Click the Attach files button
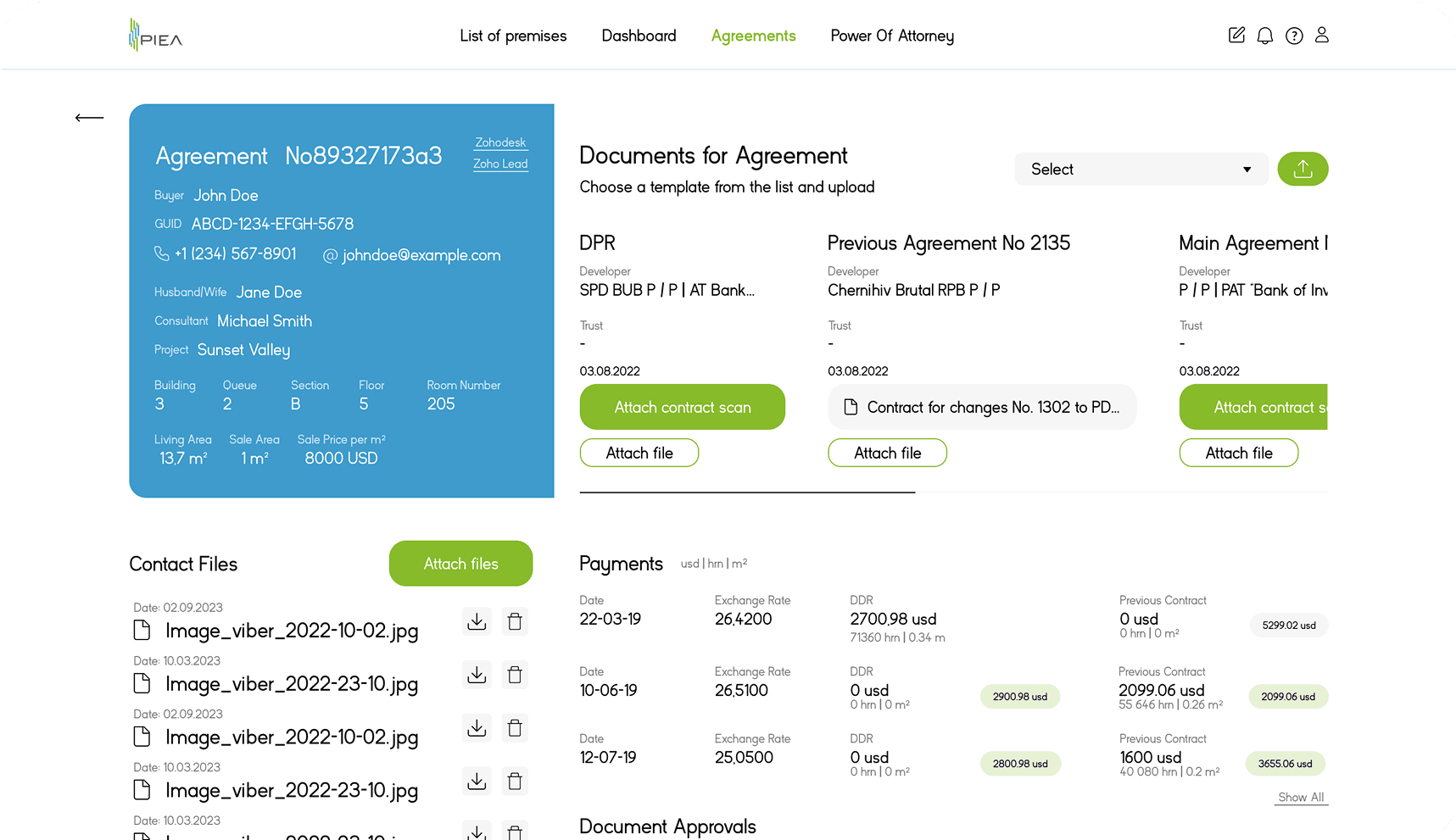This screenshot has height=840, width=1456. tap(460, 564)
